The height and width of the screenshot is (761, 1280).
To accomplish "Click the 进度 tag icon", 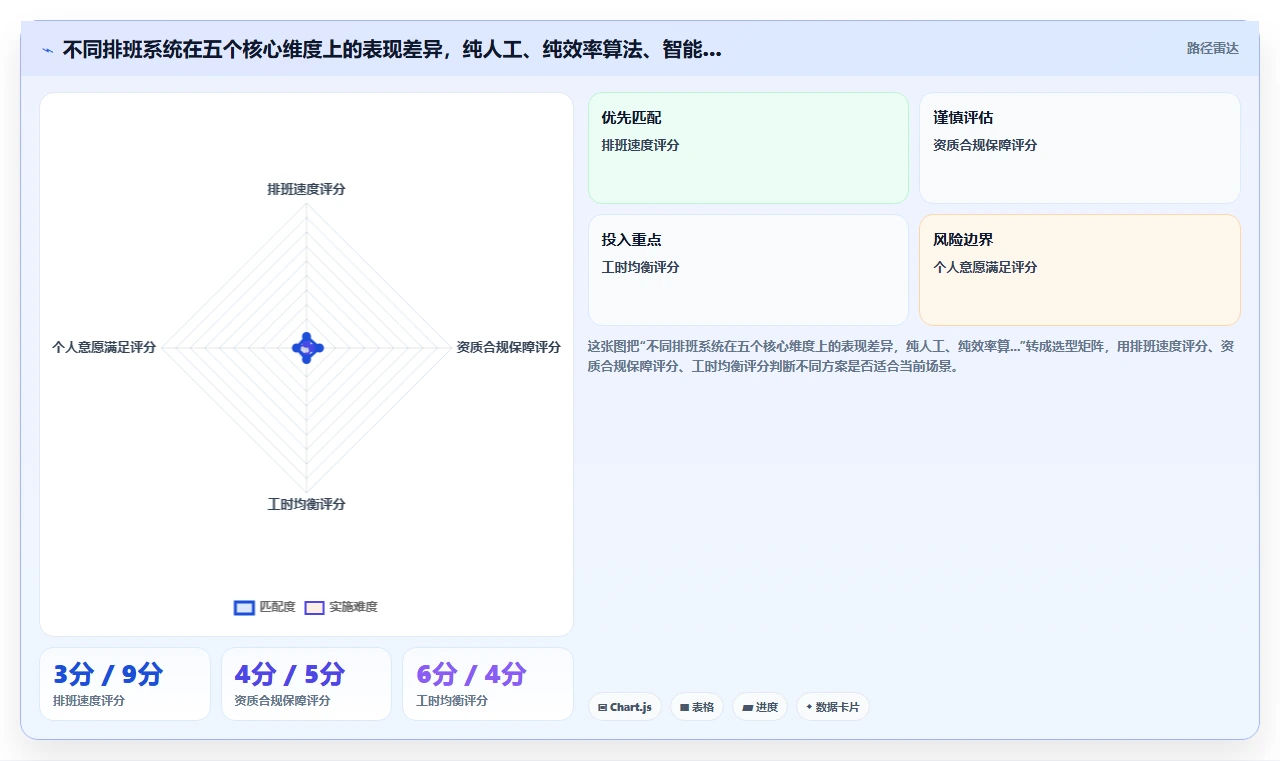I will coord(747,707).
